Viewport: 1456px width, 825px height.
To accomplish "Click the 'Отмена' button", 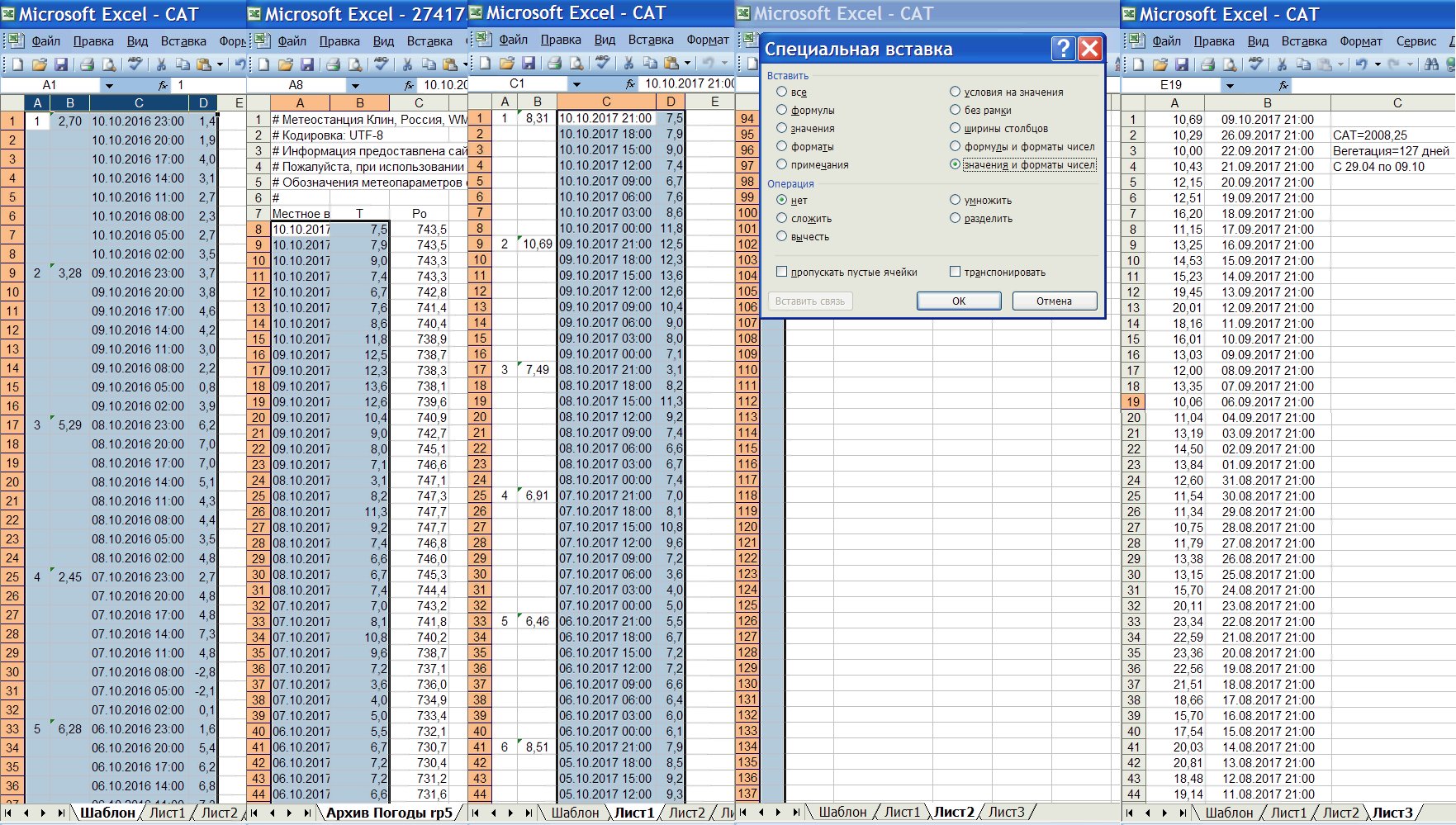I will [x=1054, y=301].
